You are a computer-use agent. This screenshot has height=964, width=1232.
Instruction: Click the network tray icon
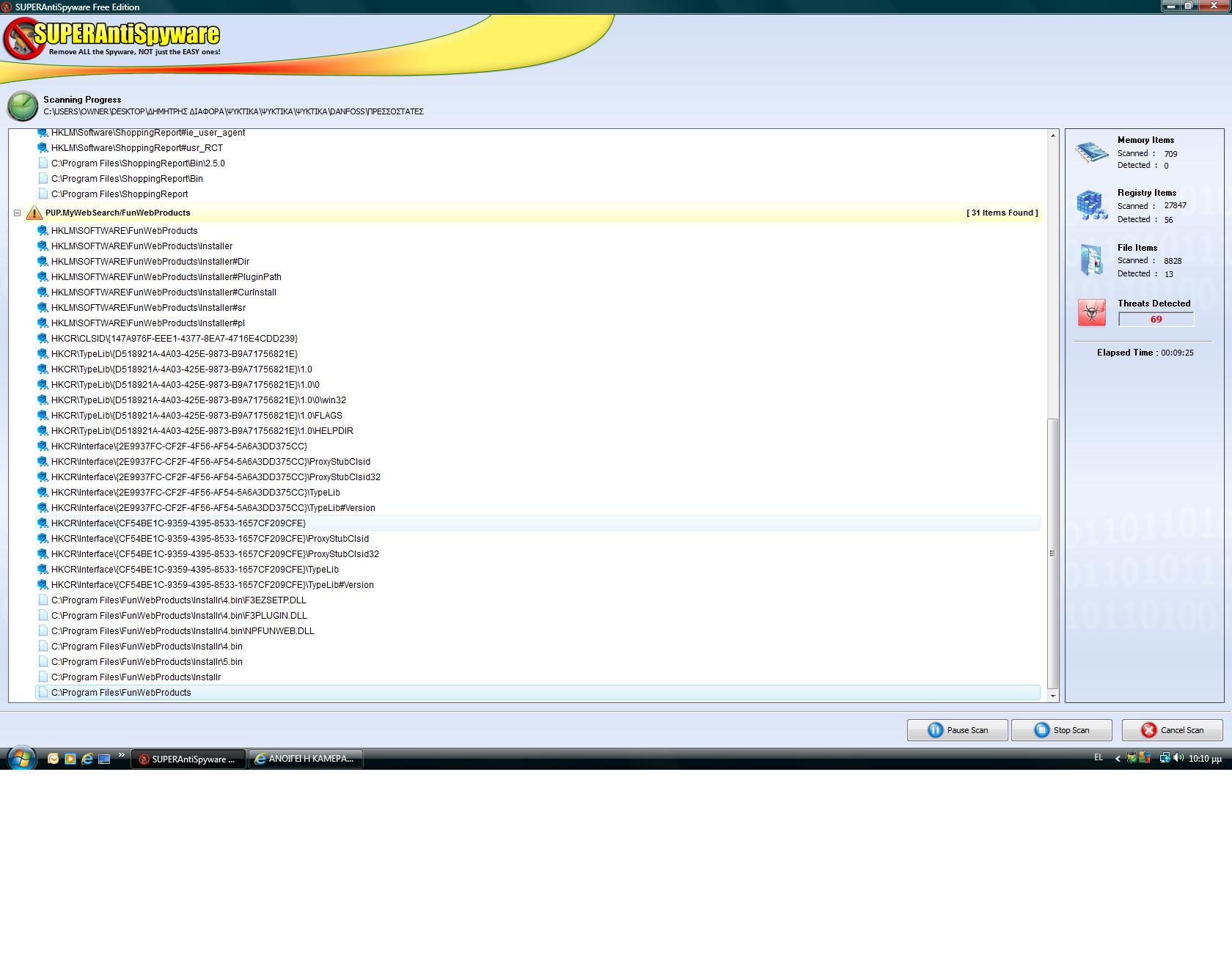tap(1165, 758)
